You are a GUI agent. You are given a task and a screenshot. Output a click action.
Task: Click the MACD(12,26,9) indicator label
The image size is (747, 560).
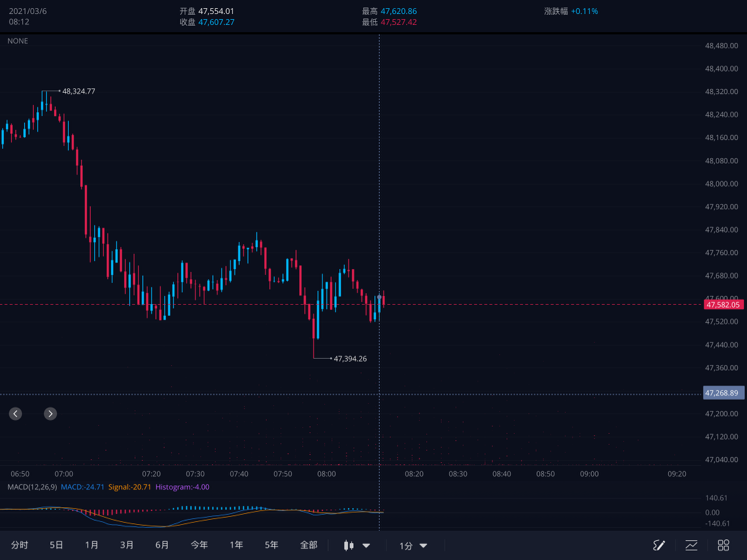[32, 487]
